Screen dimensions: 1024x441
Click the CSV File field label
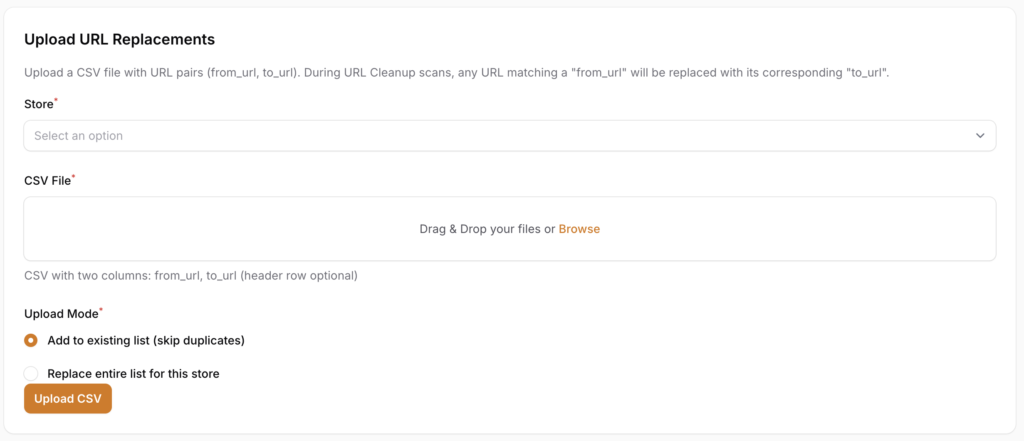(x=47, y=181)
